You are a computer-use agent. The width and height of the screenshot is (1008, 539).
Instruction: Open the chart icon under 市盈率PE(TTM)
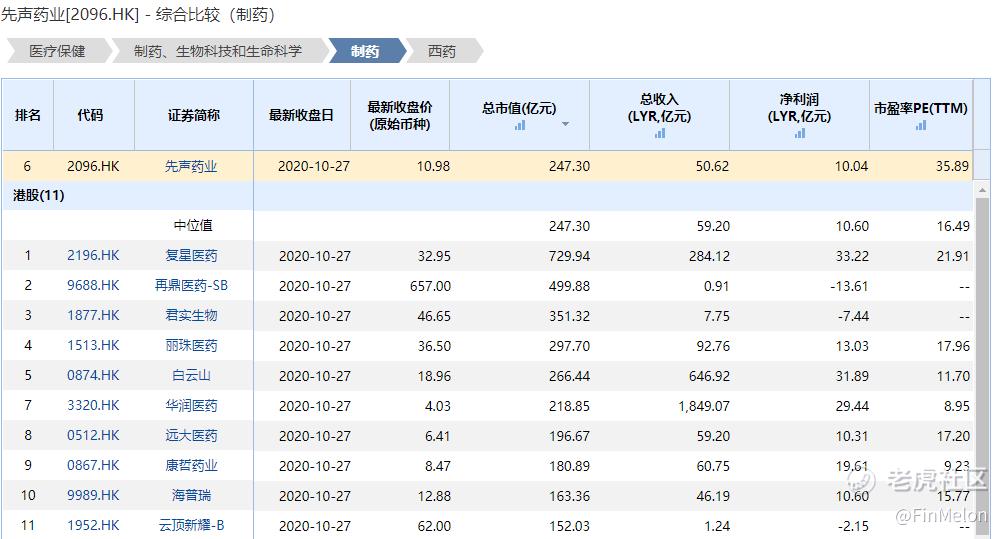click(x=921, y=125)
